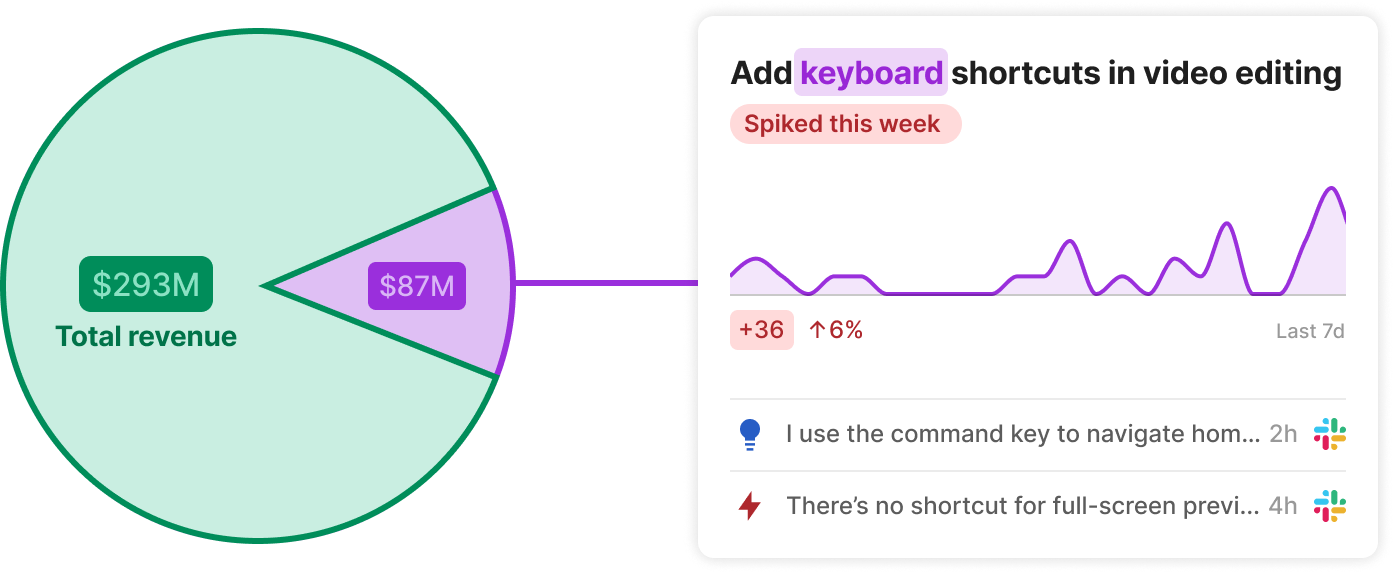The height and width of the screenshot is (574, 1394).
Task: Click the highlighted 'keyboard' keyword
Action: [x=871, y=73]
